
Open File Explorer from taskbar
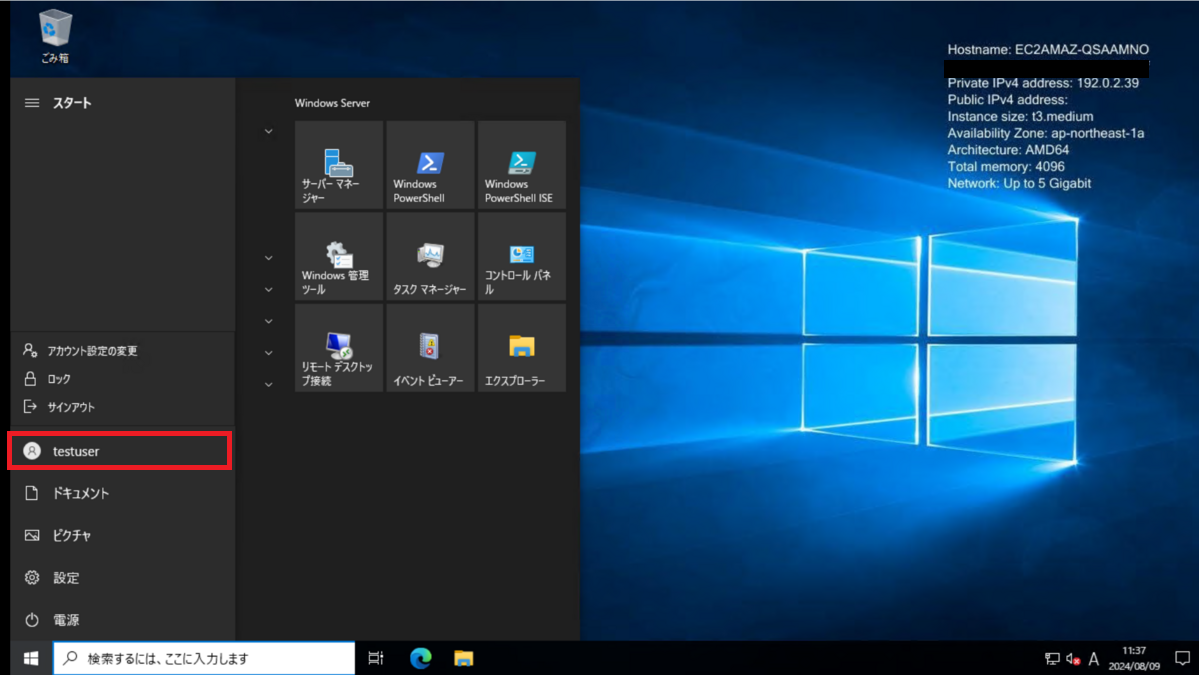click(x=463, y=658)
